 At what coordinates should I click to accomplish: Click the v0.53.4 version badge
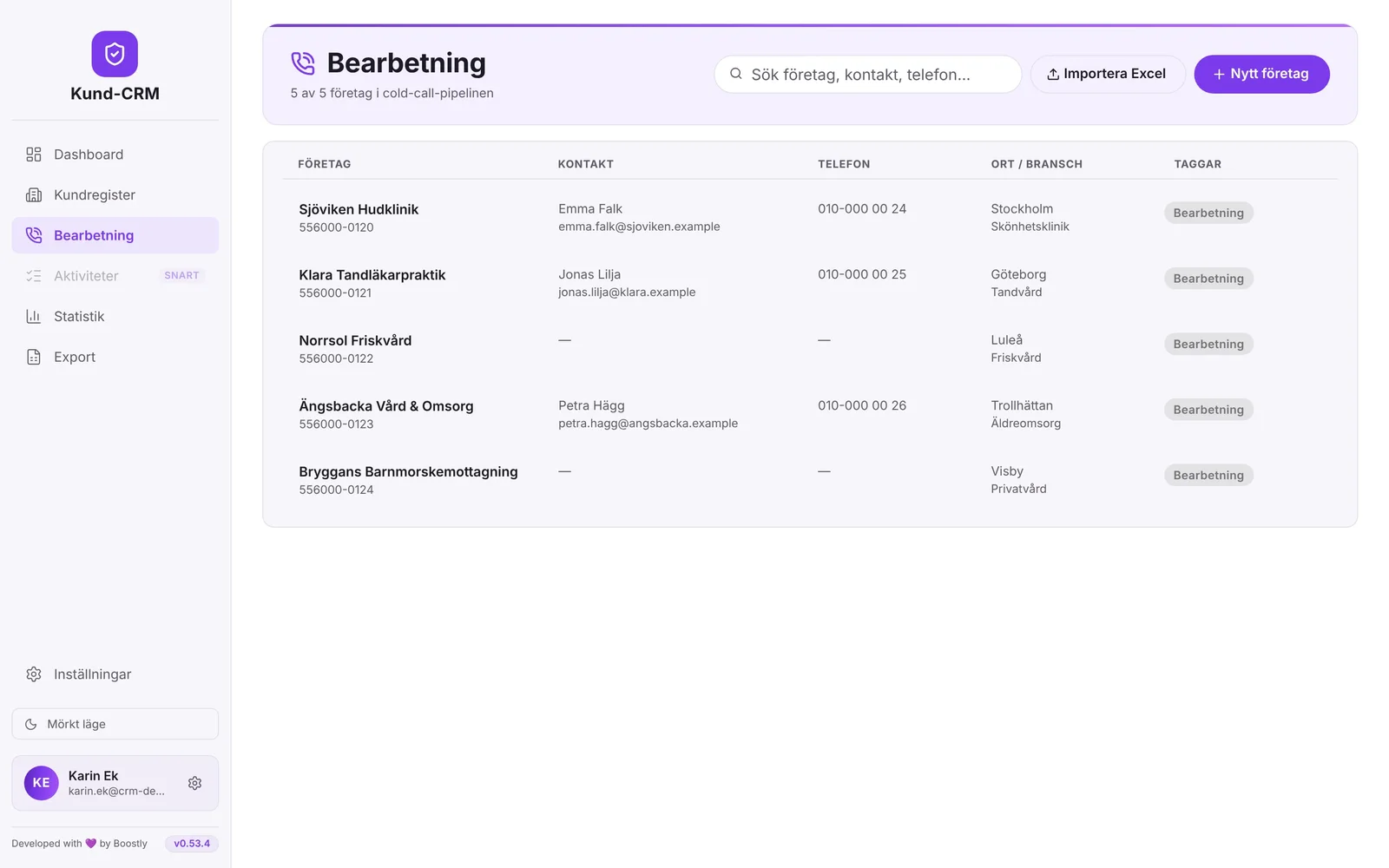click(x=192, y=844)
